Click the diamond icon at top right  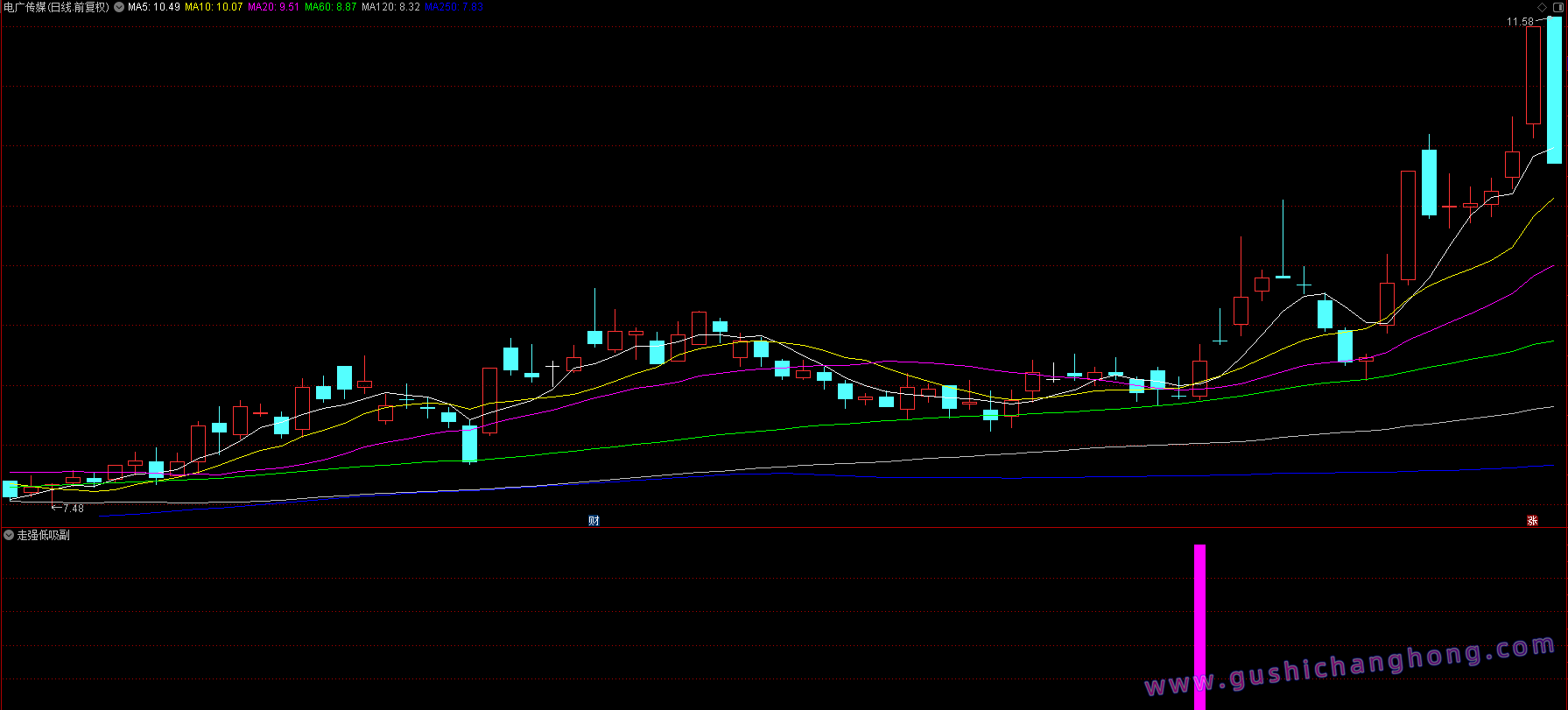click(x=1542, y=7)
